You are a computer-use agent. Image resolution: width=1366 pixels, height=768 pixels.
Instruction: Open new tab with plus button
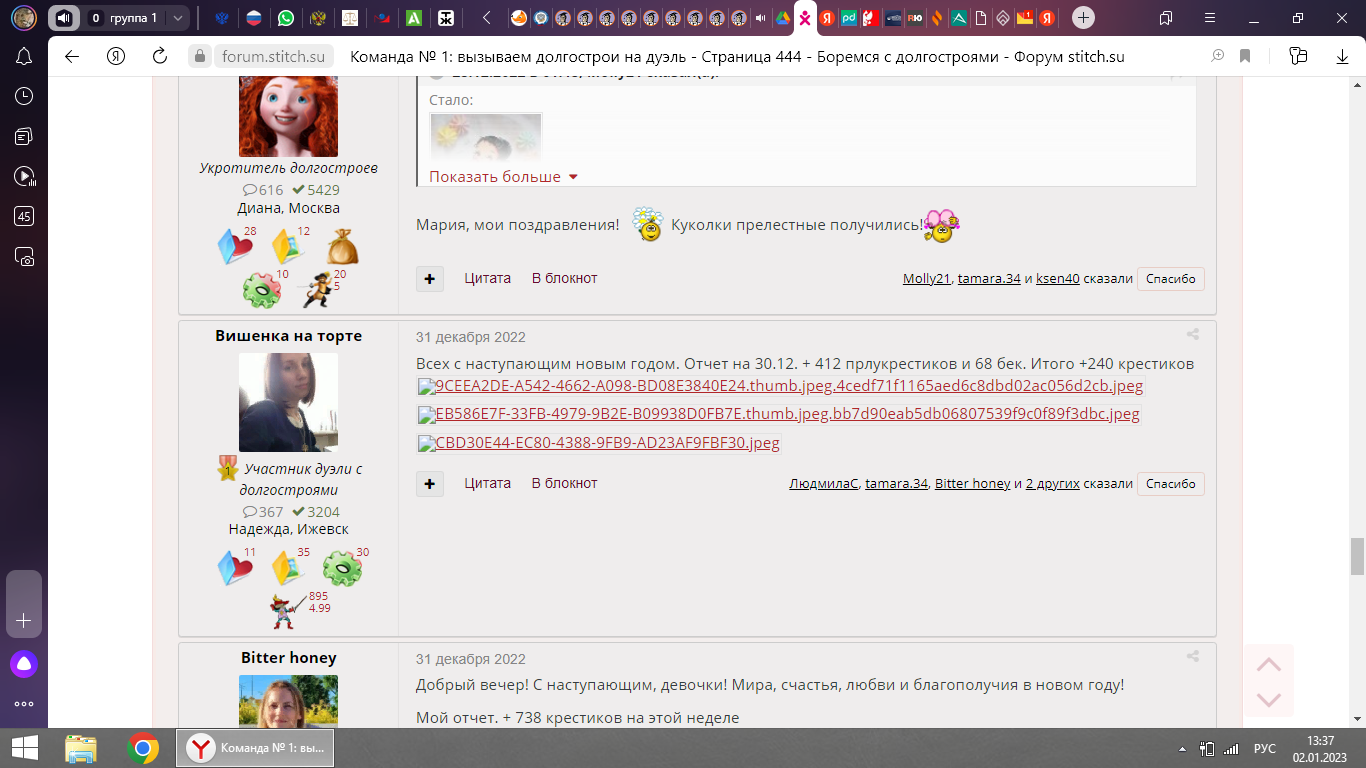pyautogui.click(x=1084, y=18)
